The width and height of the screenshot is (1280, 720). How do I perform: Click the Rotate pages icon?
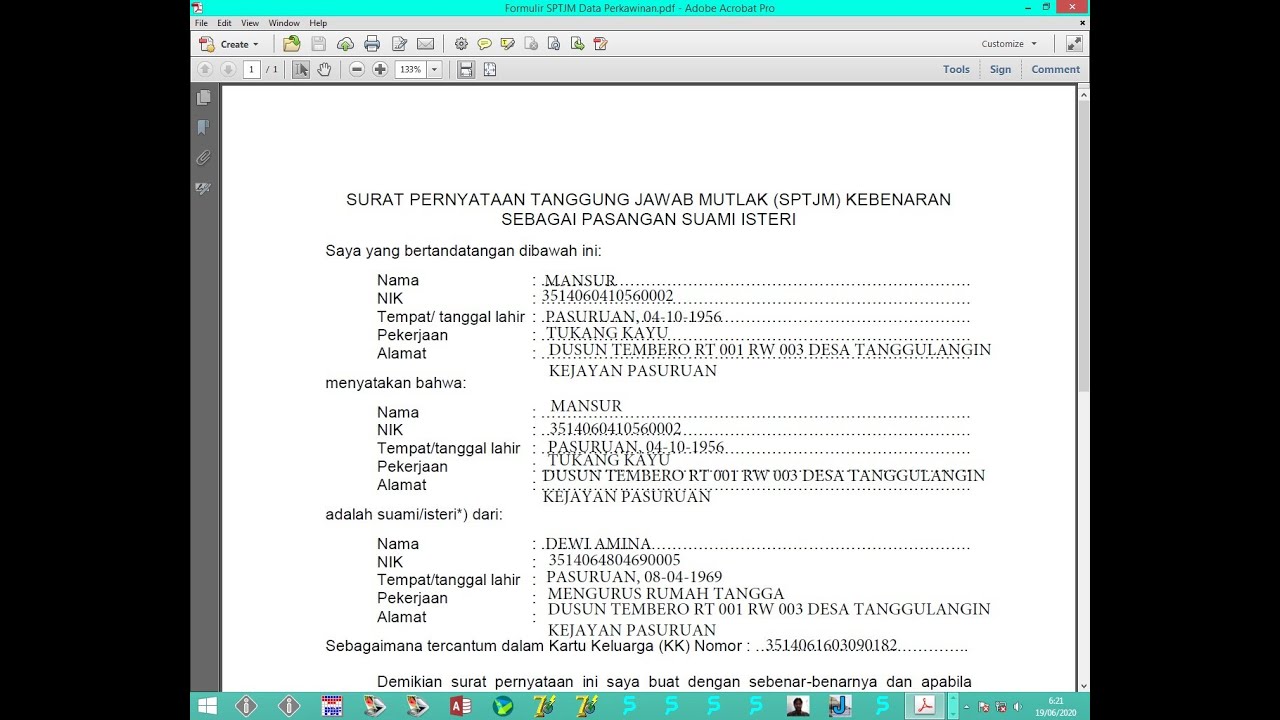click(554, 43)
